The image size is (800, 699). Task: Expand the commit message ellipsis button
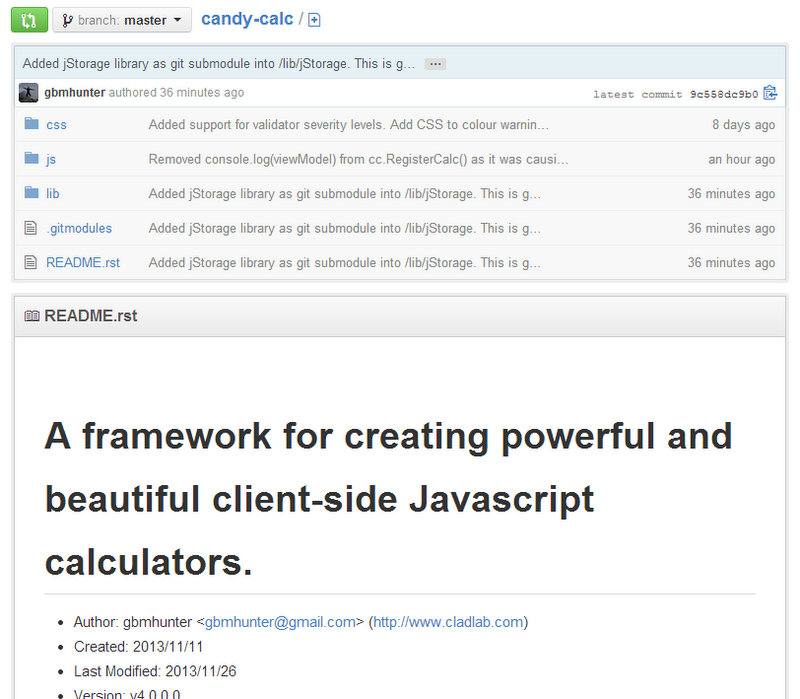pos(434,63)
